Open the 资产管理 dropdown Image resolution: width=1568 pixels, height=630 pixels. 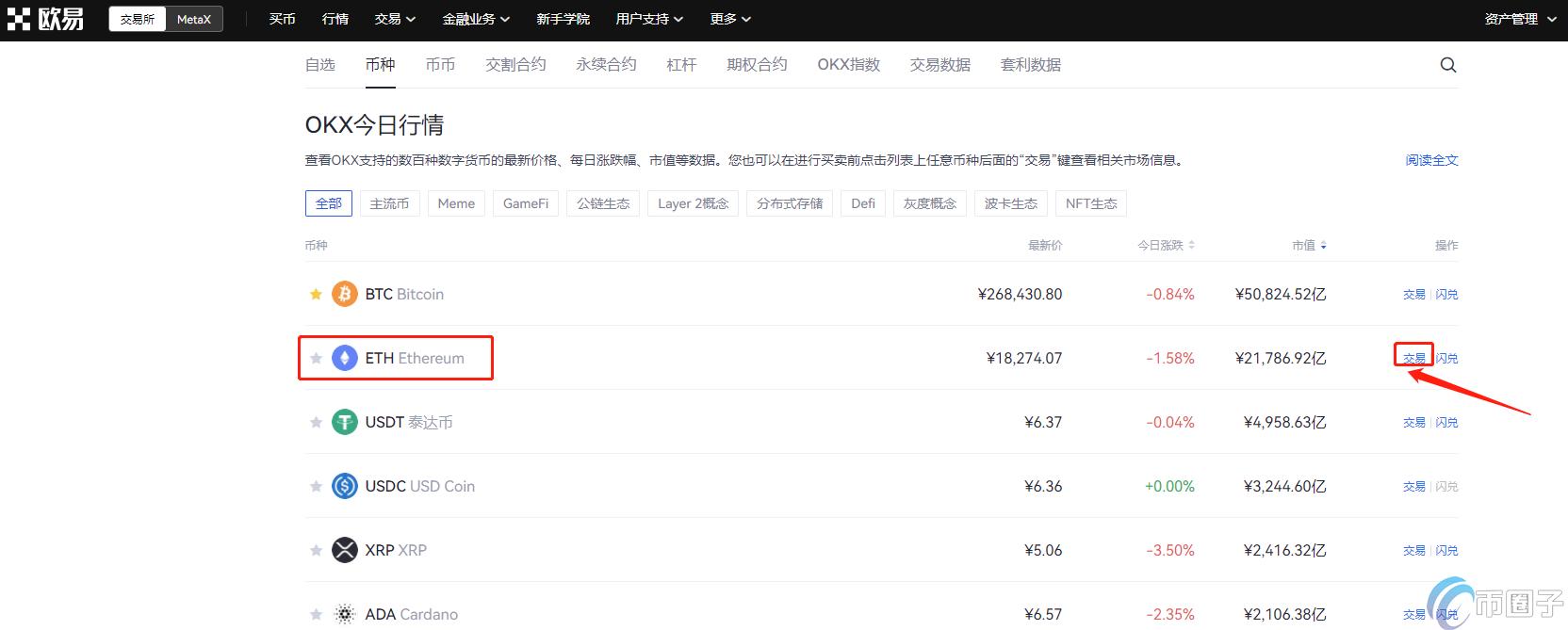click(1520, 19)
